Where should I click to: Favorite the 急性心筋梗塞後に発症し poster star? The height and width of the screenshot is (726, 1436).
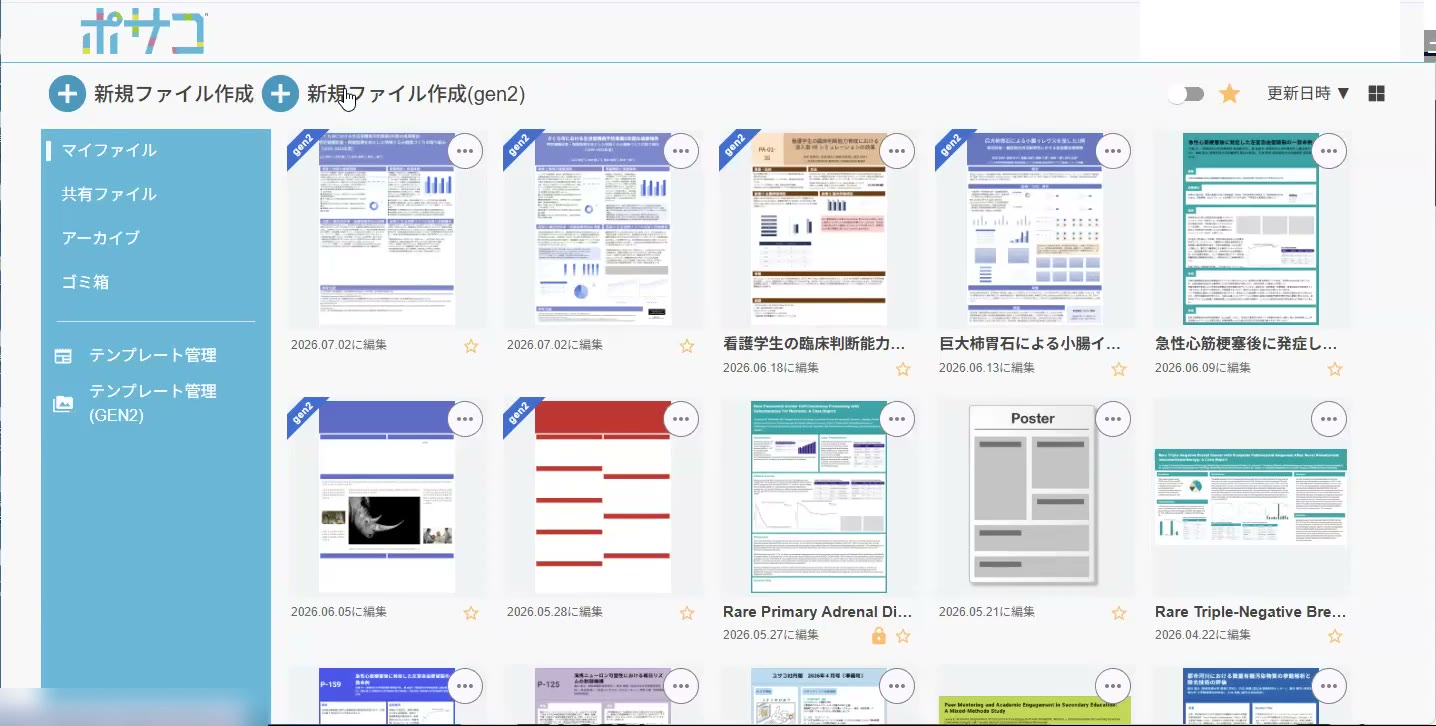click(x=1335, y=369)
